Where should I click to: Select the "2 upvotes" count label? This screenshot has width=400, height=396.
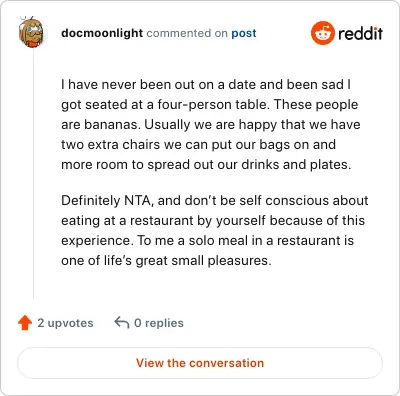point(65,323)
